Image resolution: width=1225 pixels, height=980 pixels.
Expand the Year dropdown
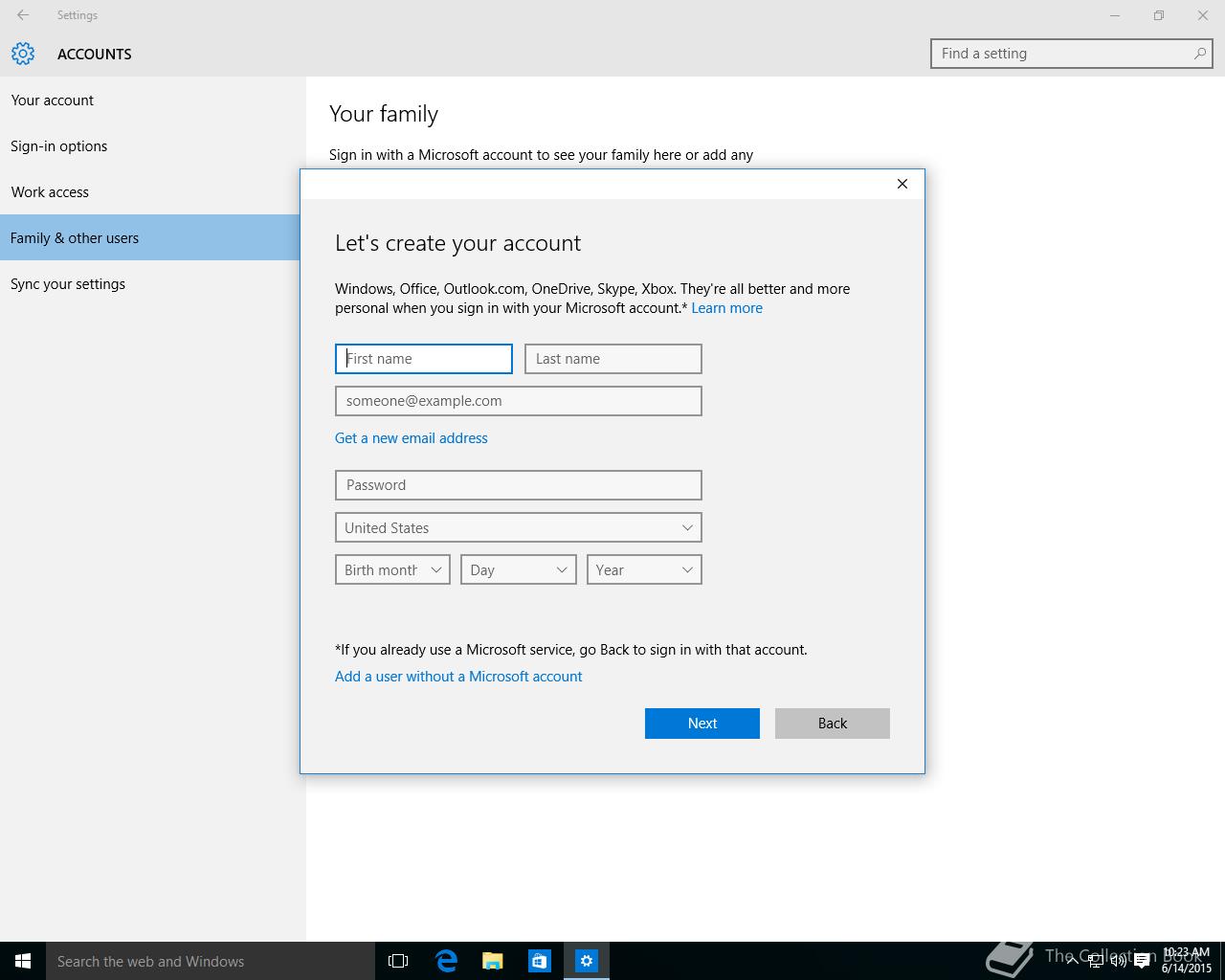(644, 569)
